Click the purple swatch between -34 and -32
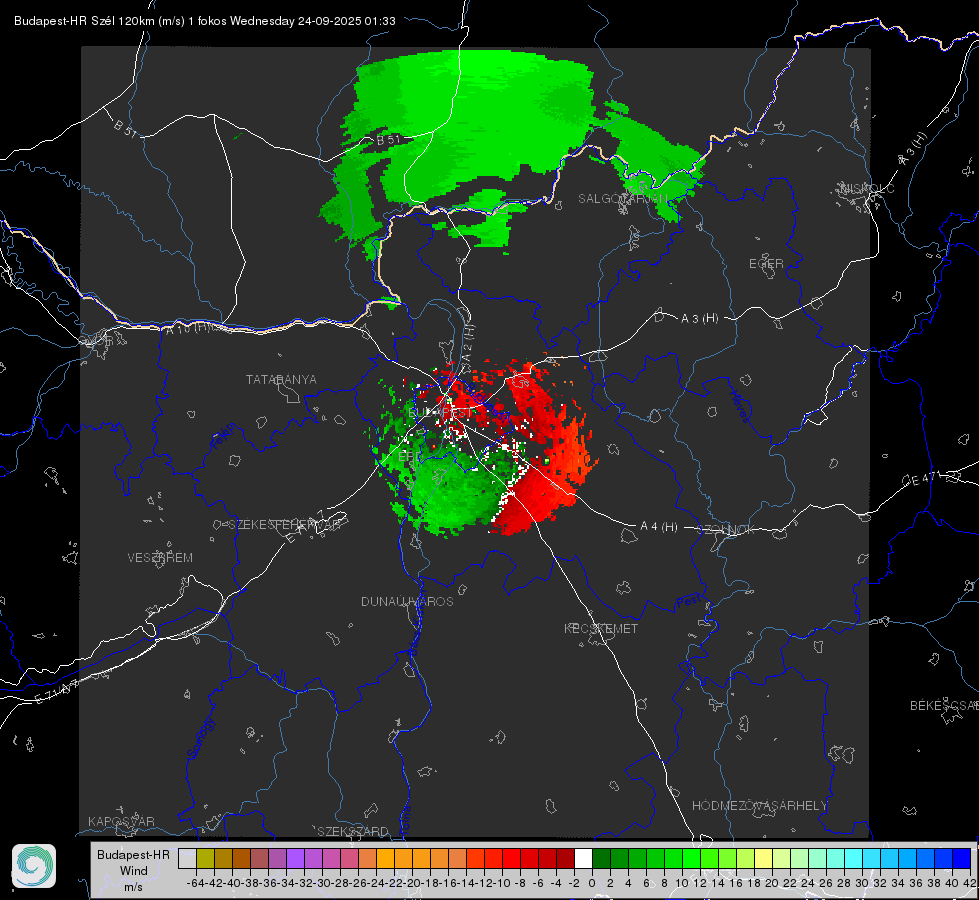The width and height of the screenshot is (979, 900). (295, 859)
